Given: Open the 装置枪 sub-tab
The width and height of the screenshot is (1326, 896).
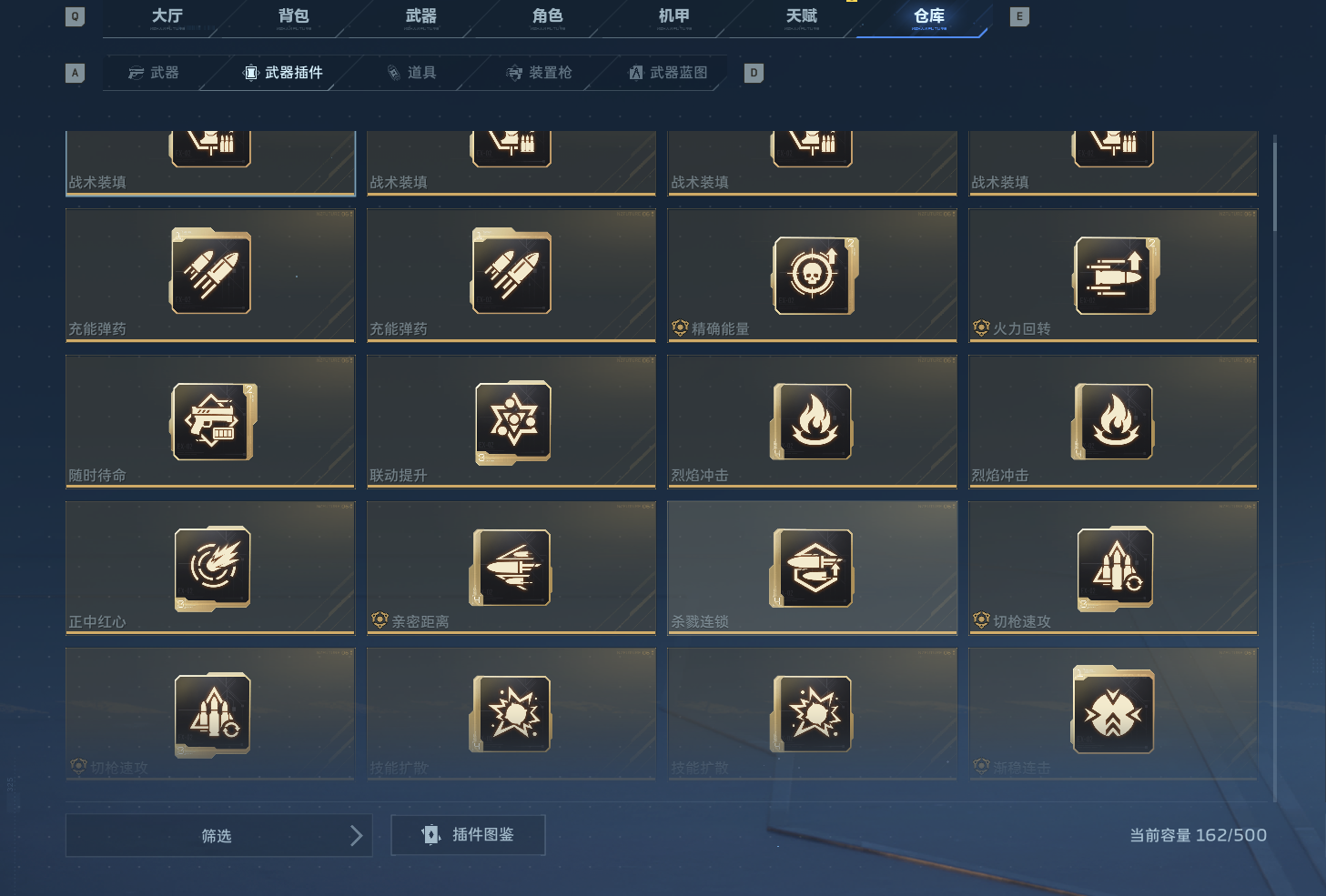Looking at the screenshot, I should 539,73.
